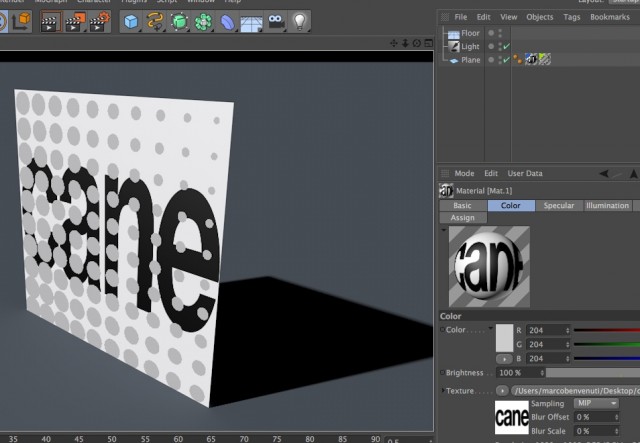The width and height of the screenshot is (640, 443).
Task: Switch to the Specular tab
Action: pyautogui.click(x=558, y=205)
